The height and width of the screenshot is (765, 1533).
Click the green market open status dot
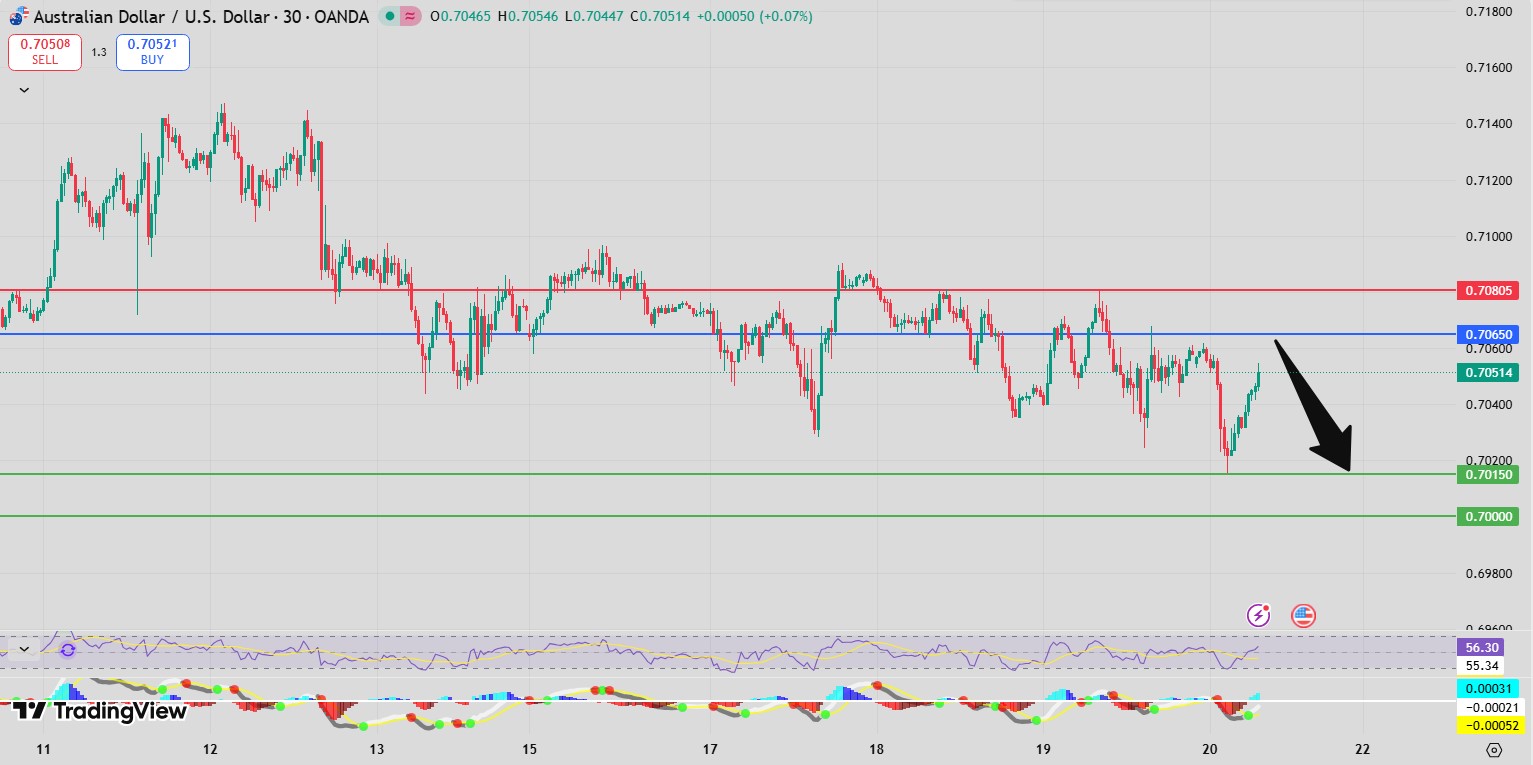point(389,17)
